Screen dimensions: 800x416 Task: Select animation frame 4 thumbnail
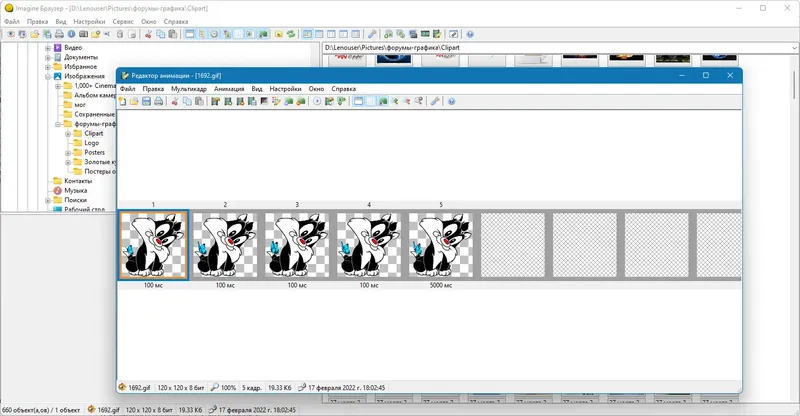369,245
